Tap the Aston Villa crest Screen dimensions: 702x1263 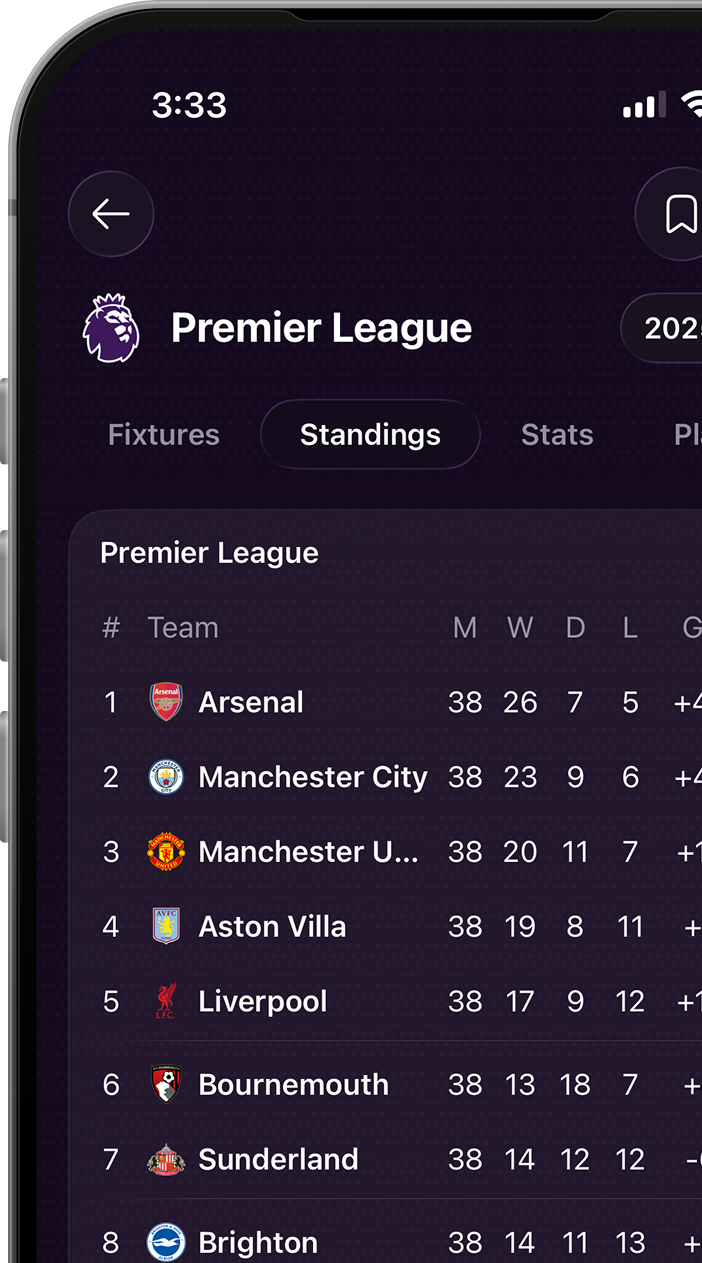pos(166,926)
